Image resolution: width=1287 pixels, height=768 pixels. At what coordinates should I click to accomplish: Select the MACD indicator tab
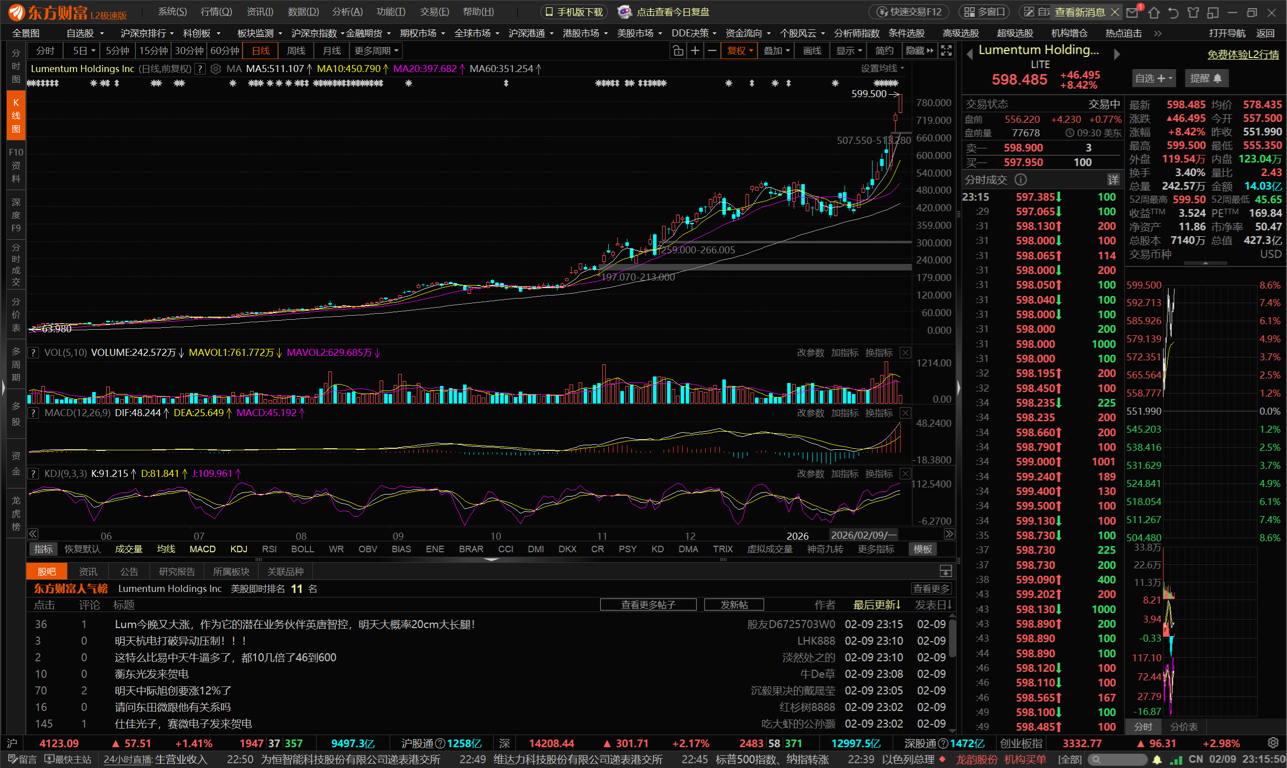click(202, 549)
